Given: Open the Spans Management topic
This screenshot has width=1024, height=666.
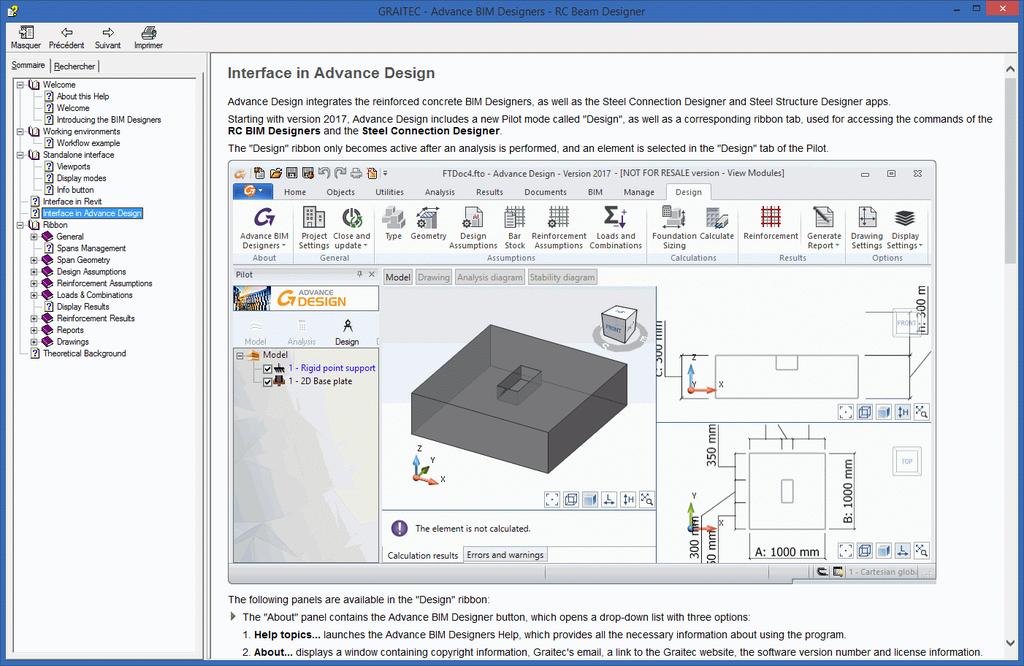Looking at the screenshot, I should [91, 249].
